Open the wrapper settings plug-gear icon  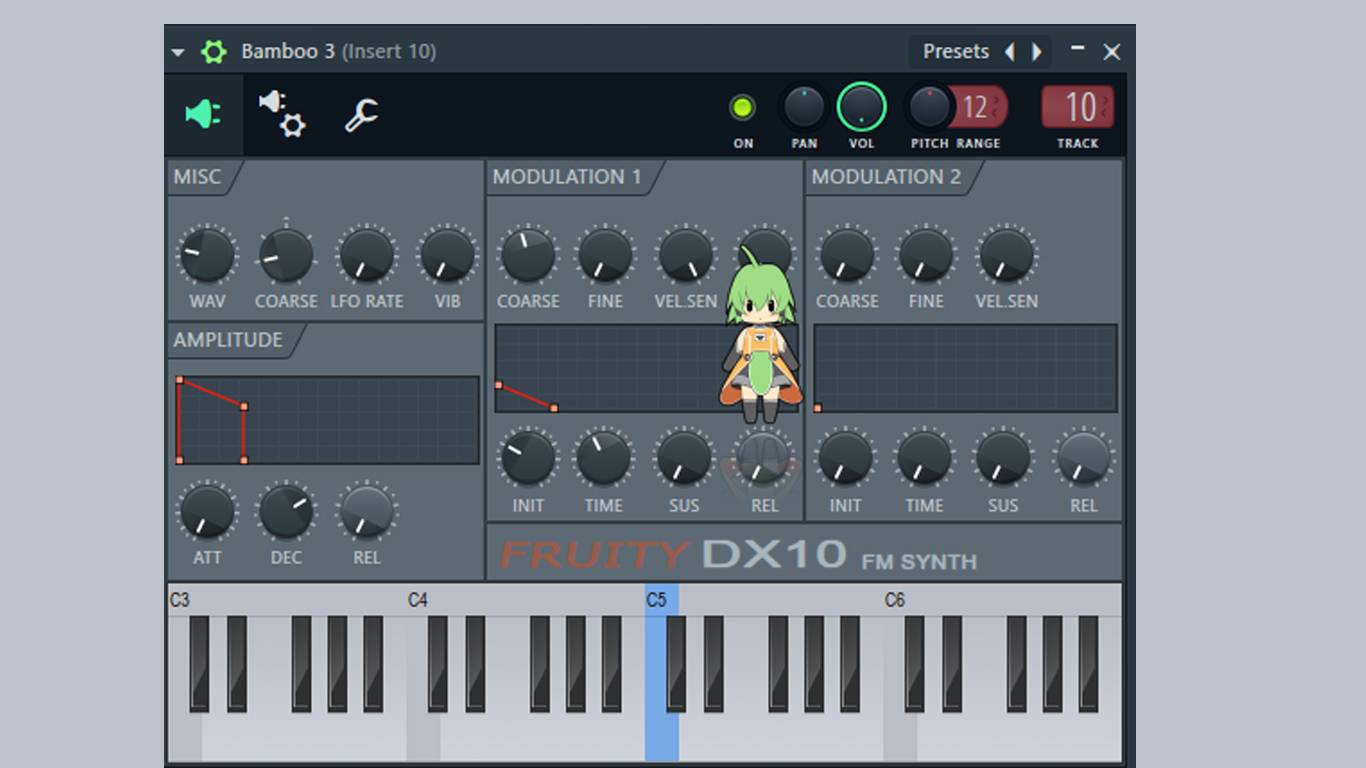282,114
